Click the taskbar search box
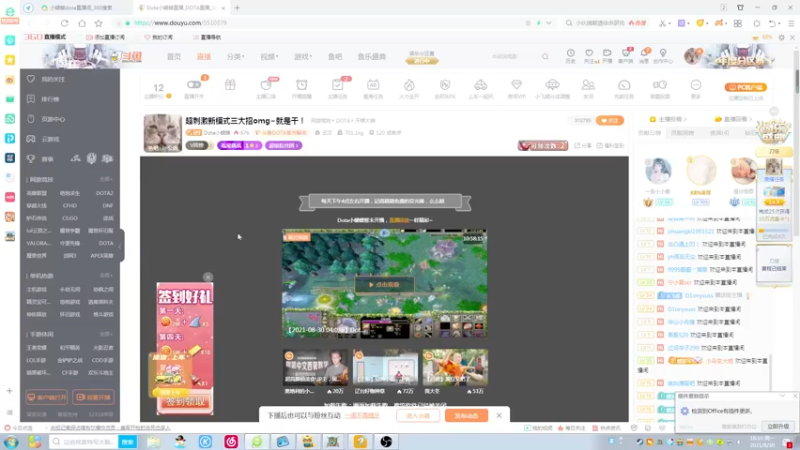Viewport: 800px width, 450px height. click(85, 442)
